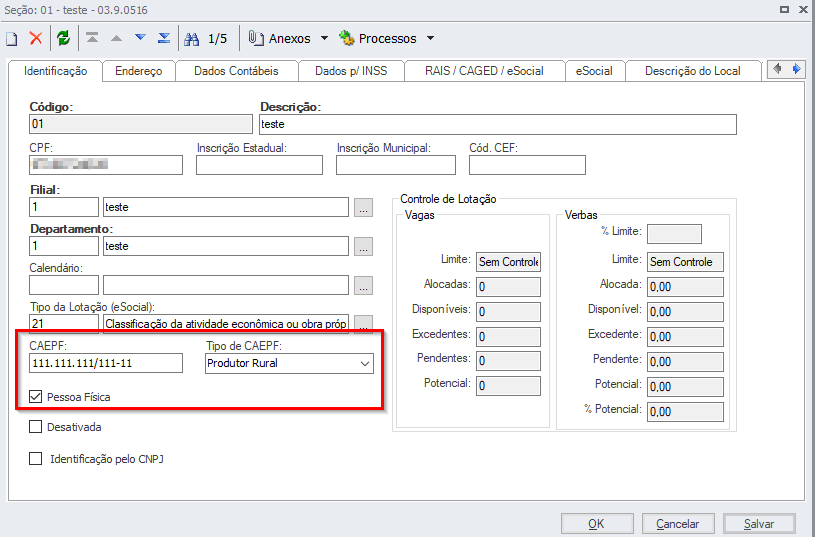This screenshot has width=815, height=537.
Task: Click the Inscrição Municipal field
Action: [x=396, y=165]
